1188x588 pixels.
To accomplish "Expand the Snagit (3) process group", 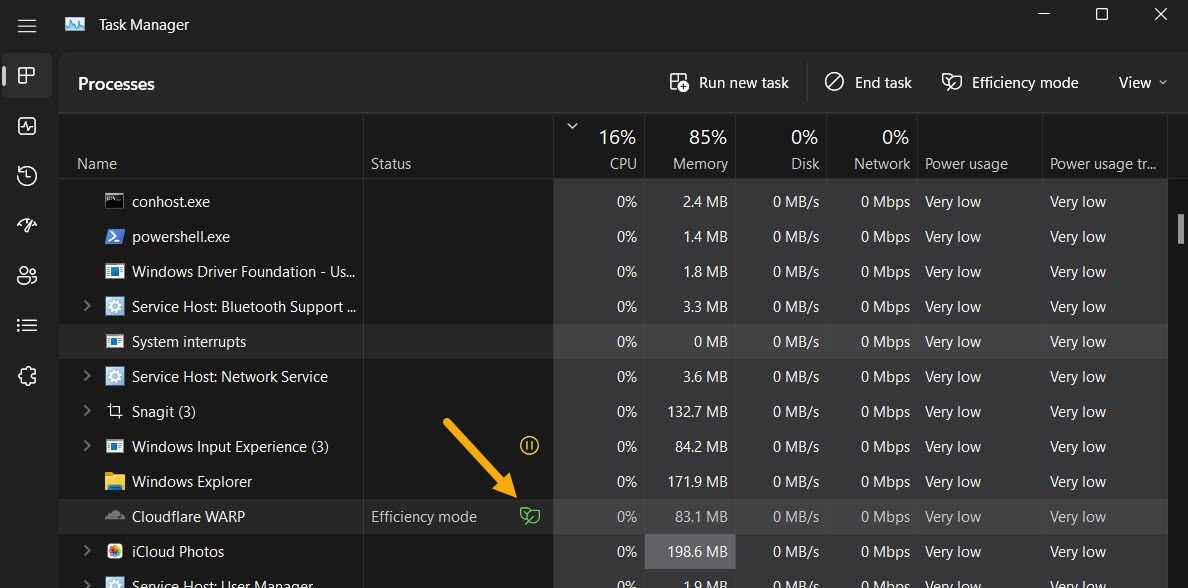I will coord(86,411).
